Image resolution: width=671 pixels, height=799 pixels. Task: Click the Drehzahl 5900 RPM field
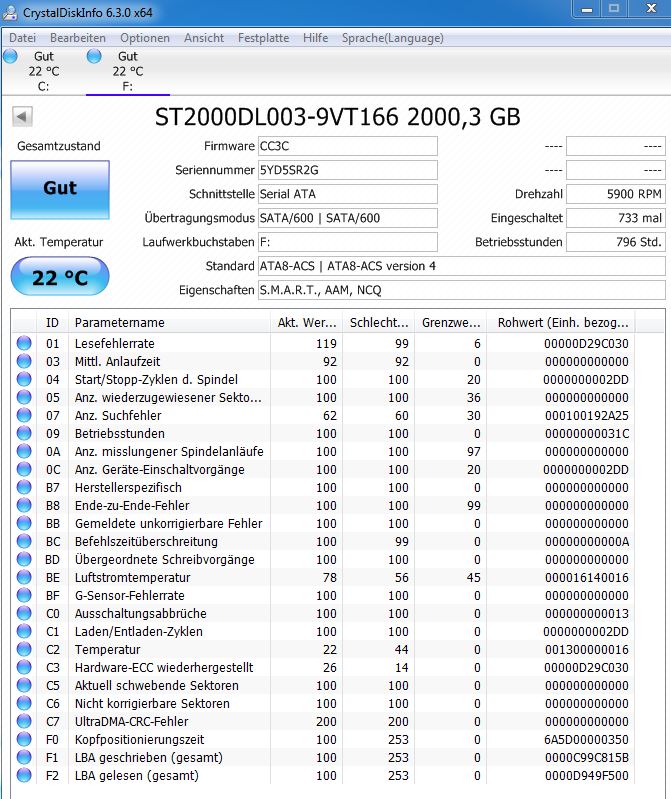[x=616, y=194]
